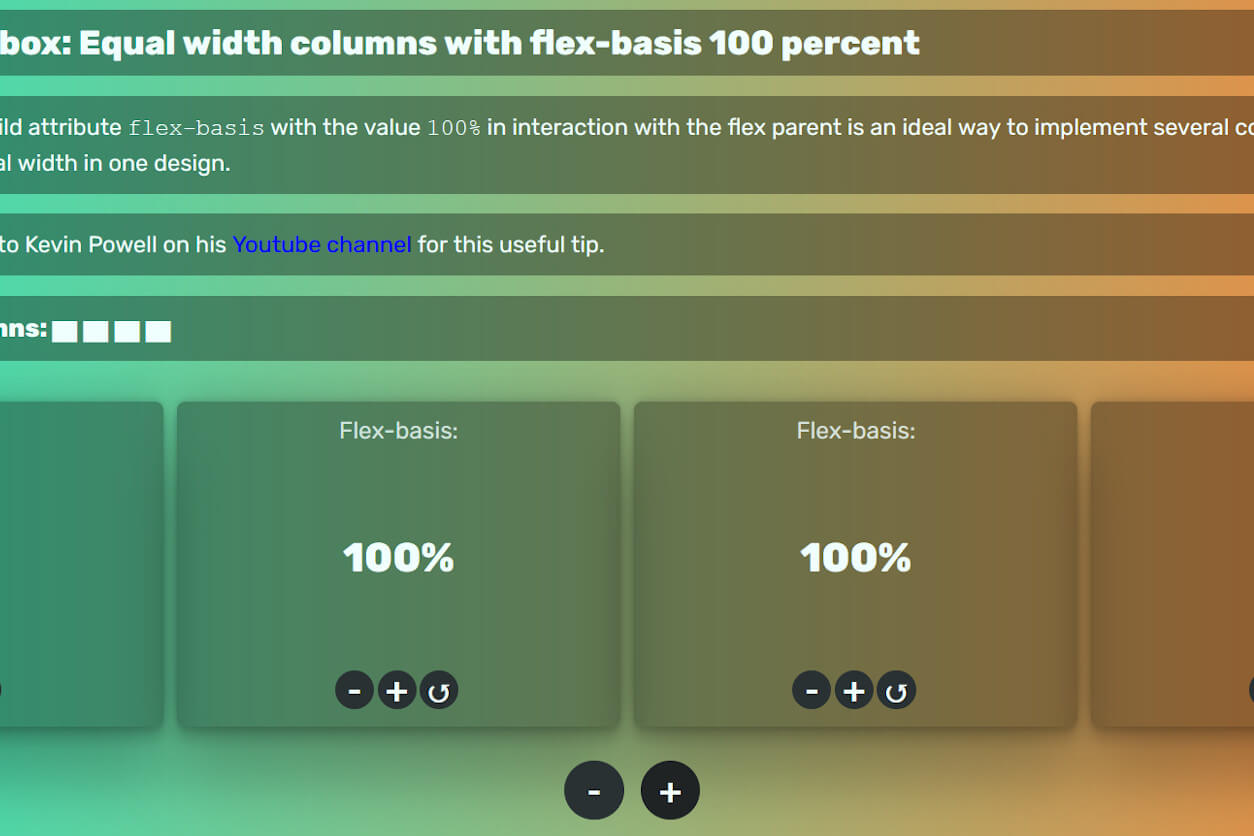
Task: Select the second white column indicator square
Action: point(96,332)
